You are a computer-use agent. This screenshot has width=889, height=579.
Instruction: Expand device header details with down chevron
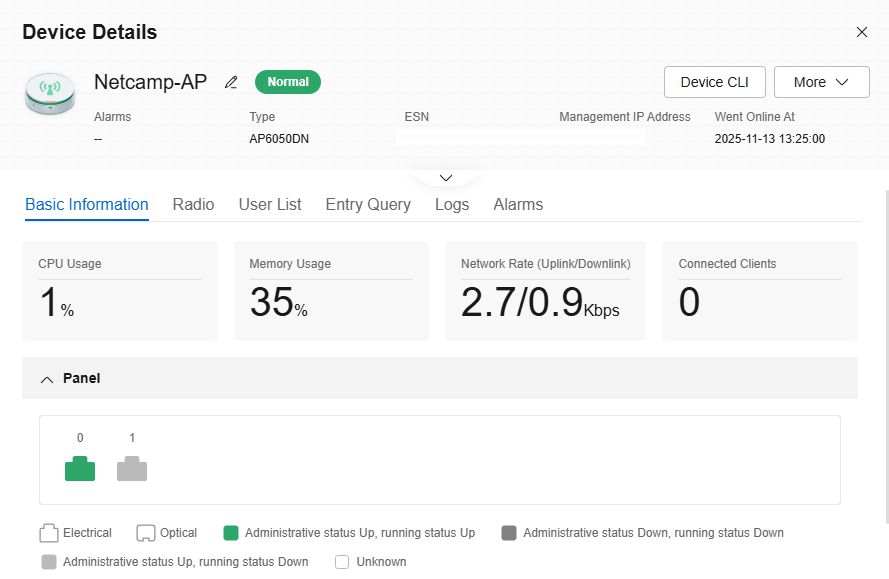(446, 178)
